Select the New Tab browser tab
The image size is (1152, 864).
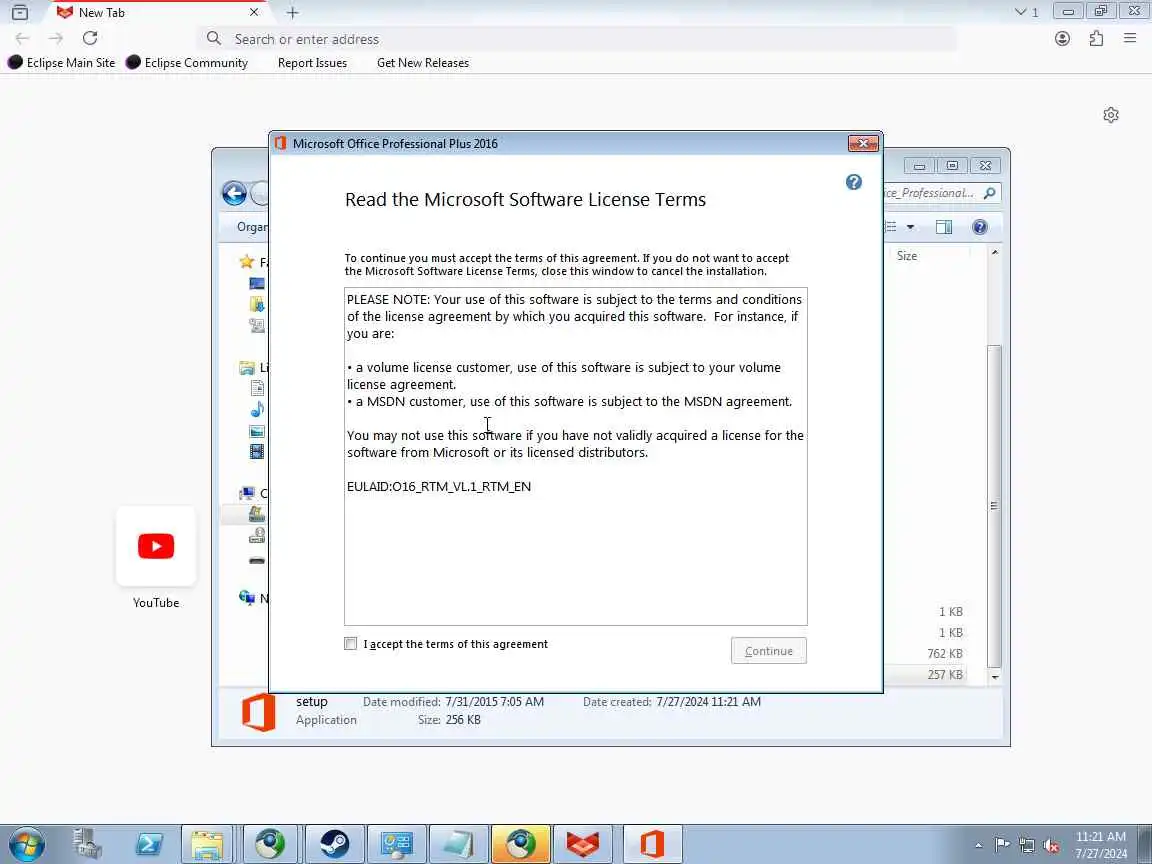[x=156, y=12]
